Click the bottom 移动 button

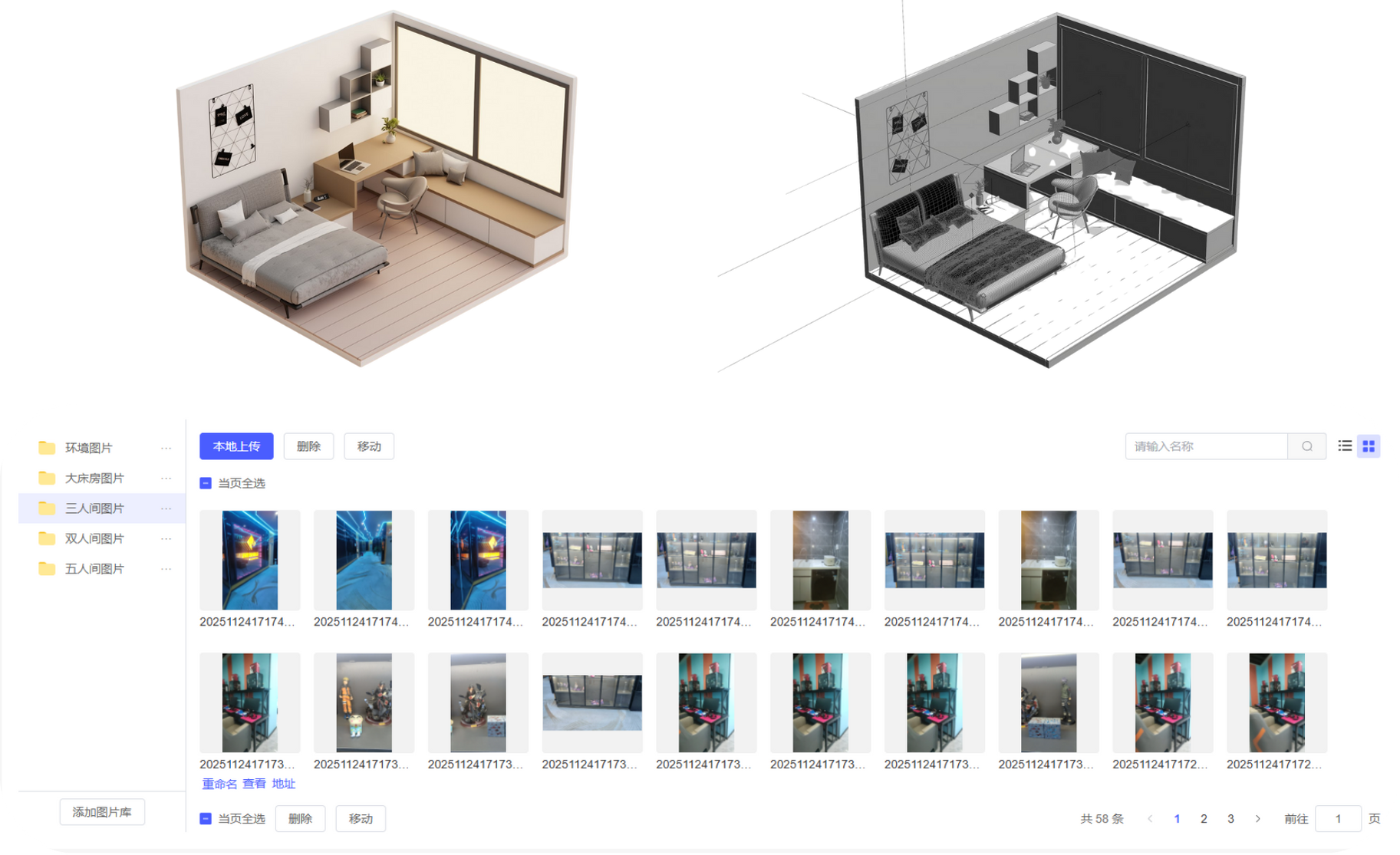click(361, 819)
